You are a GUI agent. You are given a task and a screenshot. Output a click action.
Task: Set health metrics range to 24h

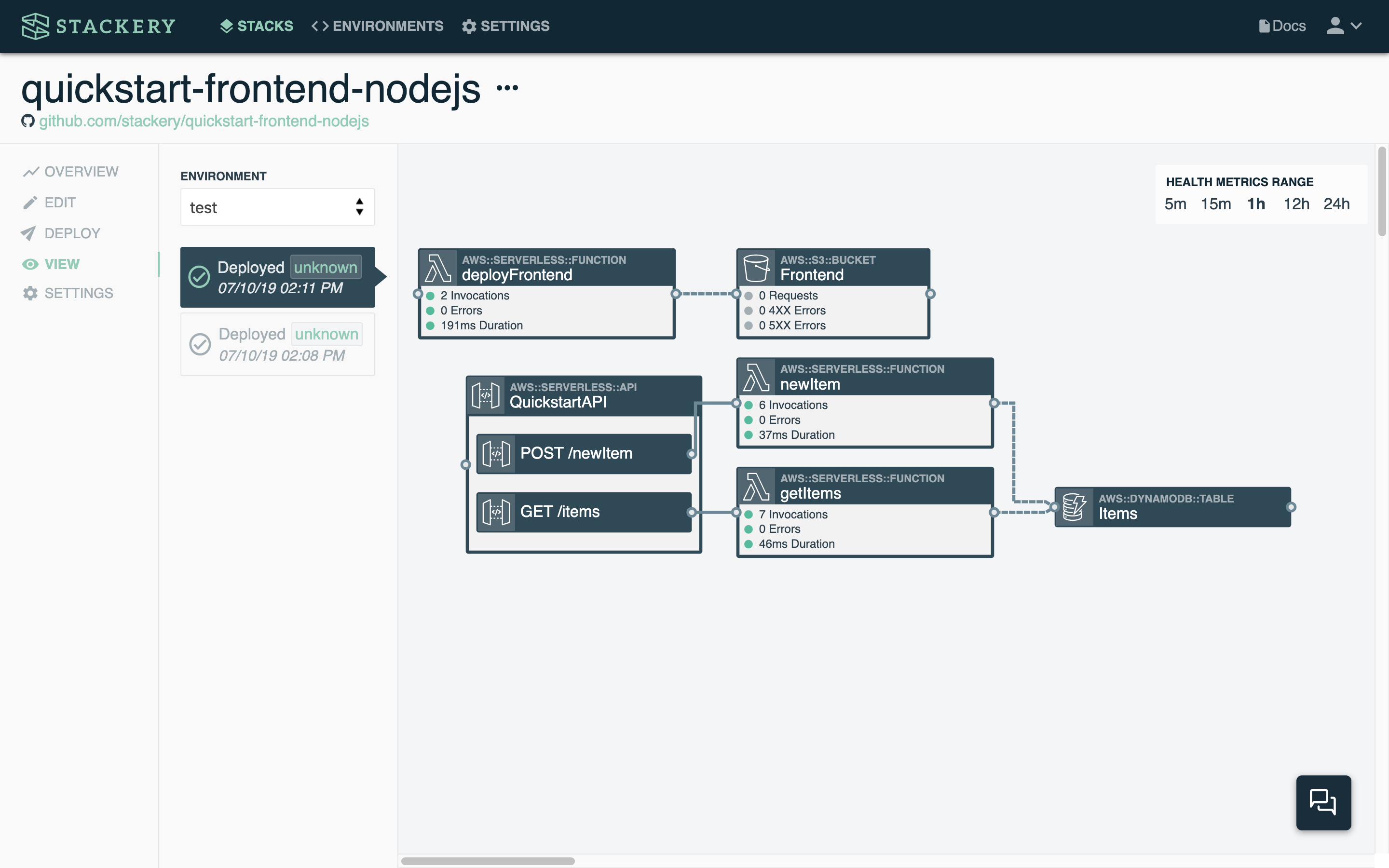click(1336, 204)
